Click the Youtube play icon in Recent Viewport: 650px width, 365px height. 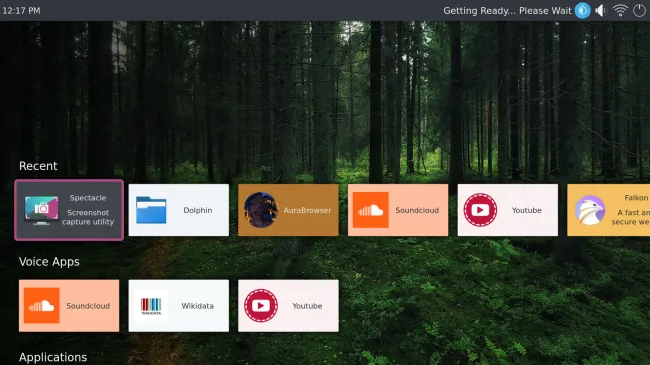point(480,210)
